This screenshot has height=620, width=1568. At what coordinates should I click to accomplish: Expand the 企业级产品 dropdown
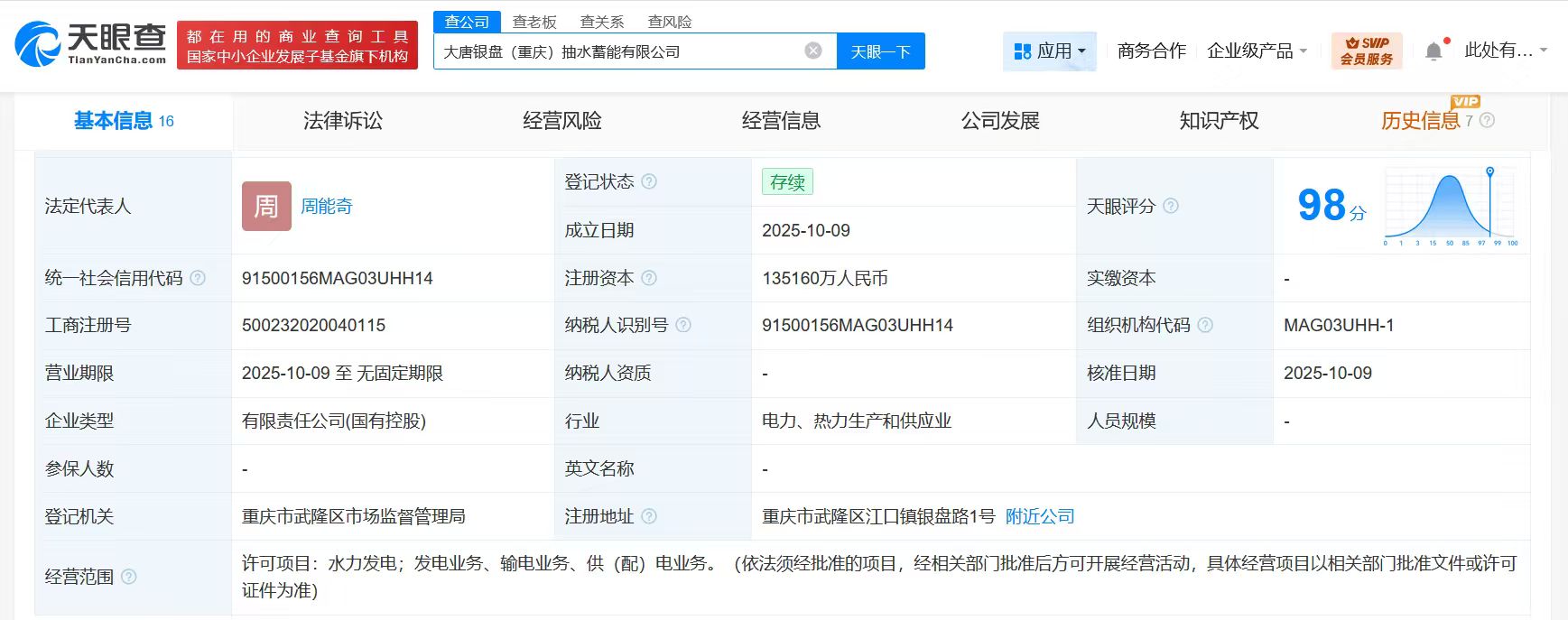pos(1257,51)
